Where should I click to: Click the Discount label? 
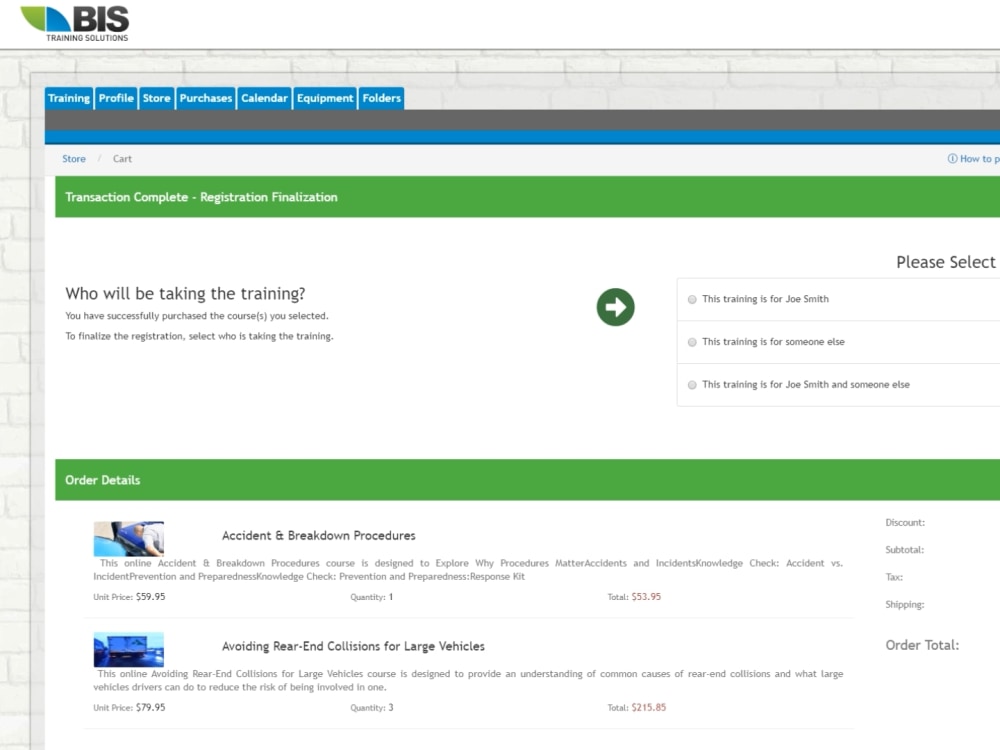(x=905, y=522)
